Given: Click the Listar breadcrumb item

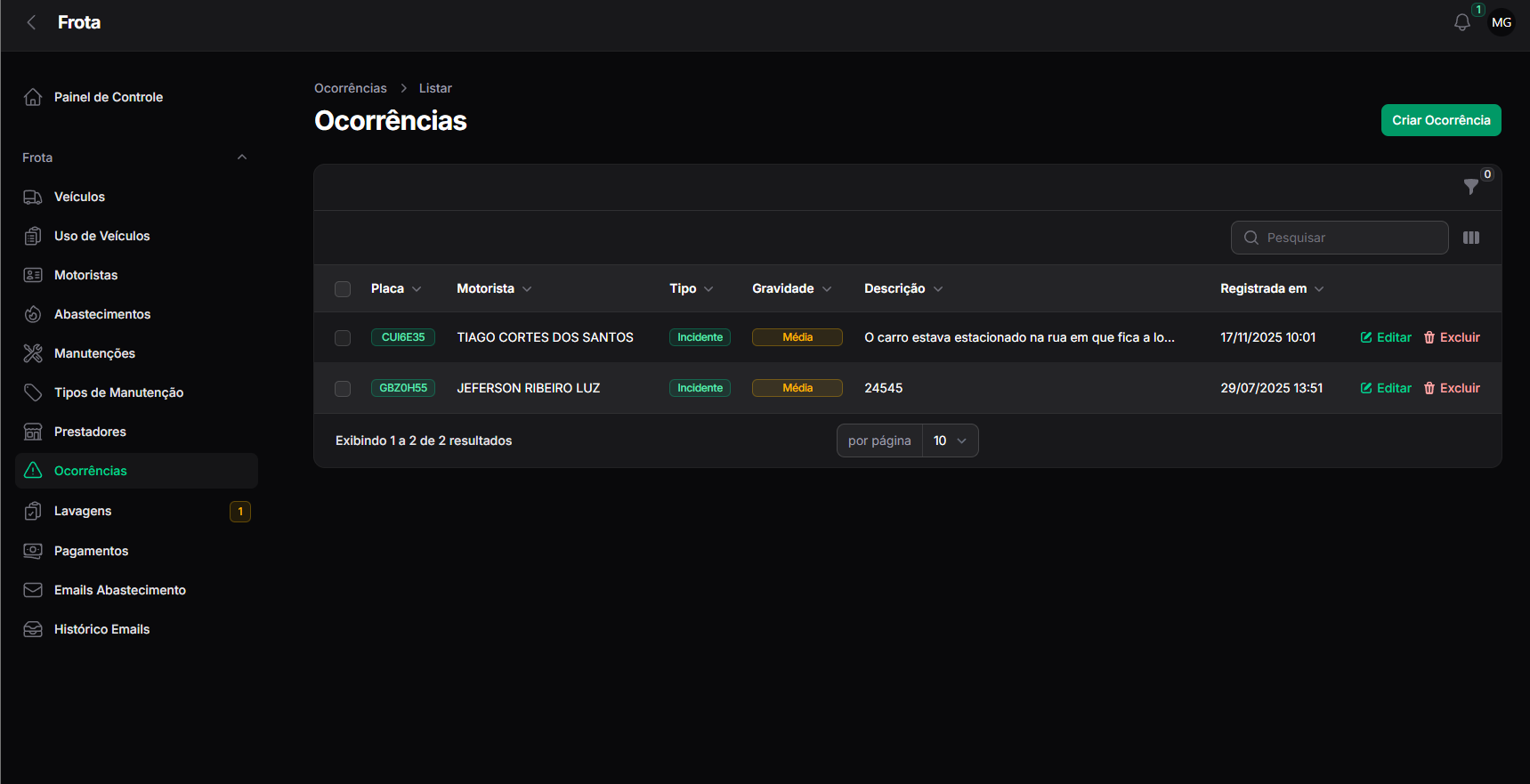Looking at the screenshot, I should (x=435, y=88).
